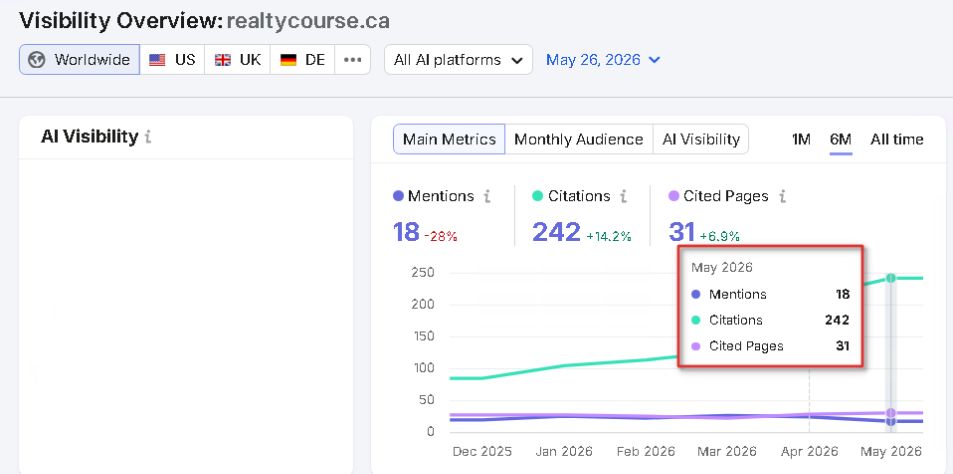Open the May 26, 2026 date picker
The image size is (953, 474).
[603, 60]
